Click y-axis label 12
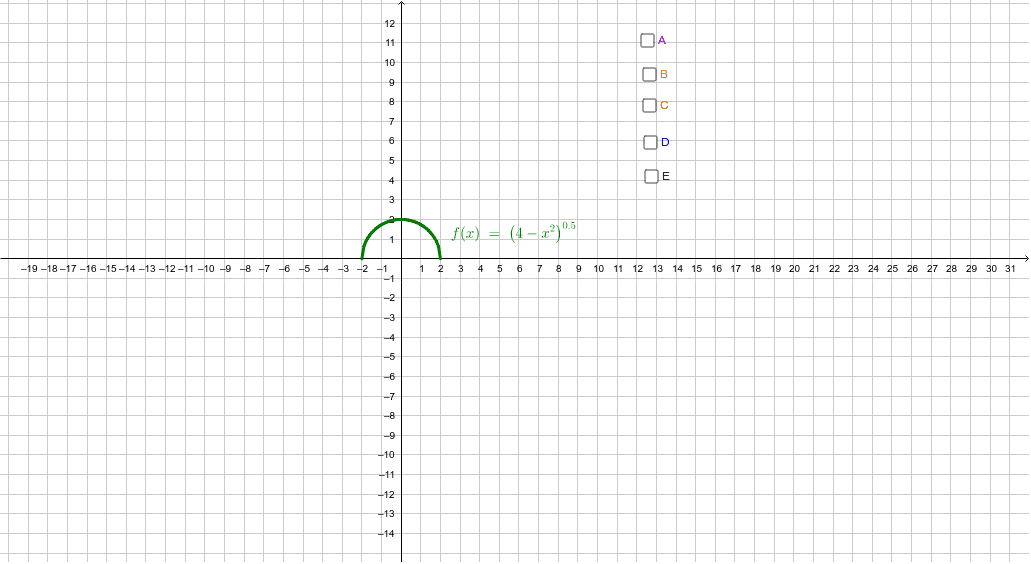 (390, 24)
